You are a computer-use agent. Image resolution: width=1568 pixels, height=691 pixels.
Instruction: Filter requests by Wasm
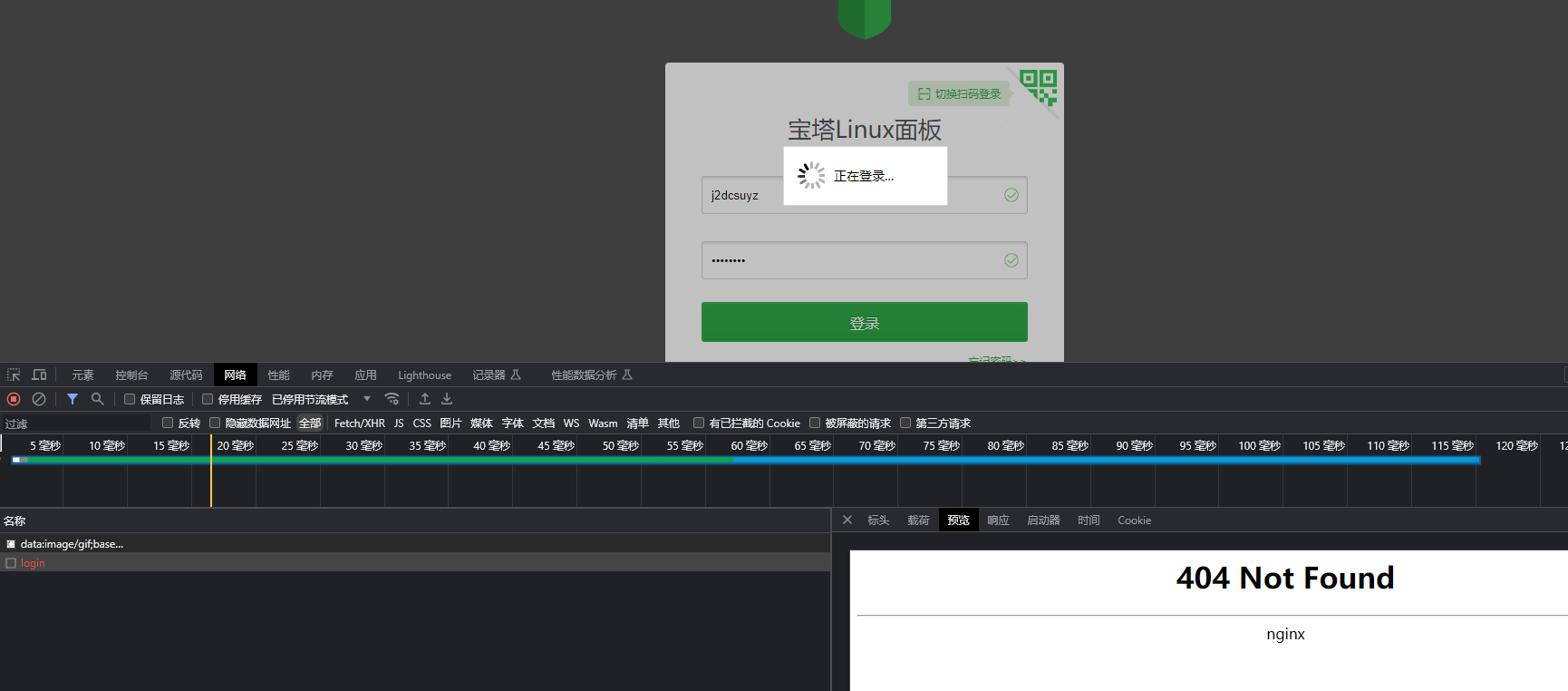coord(603,423)
